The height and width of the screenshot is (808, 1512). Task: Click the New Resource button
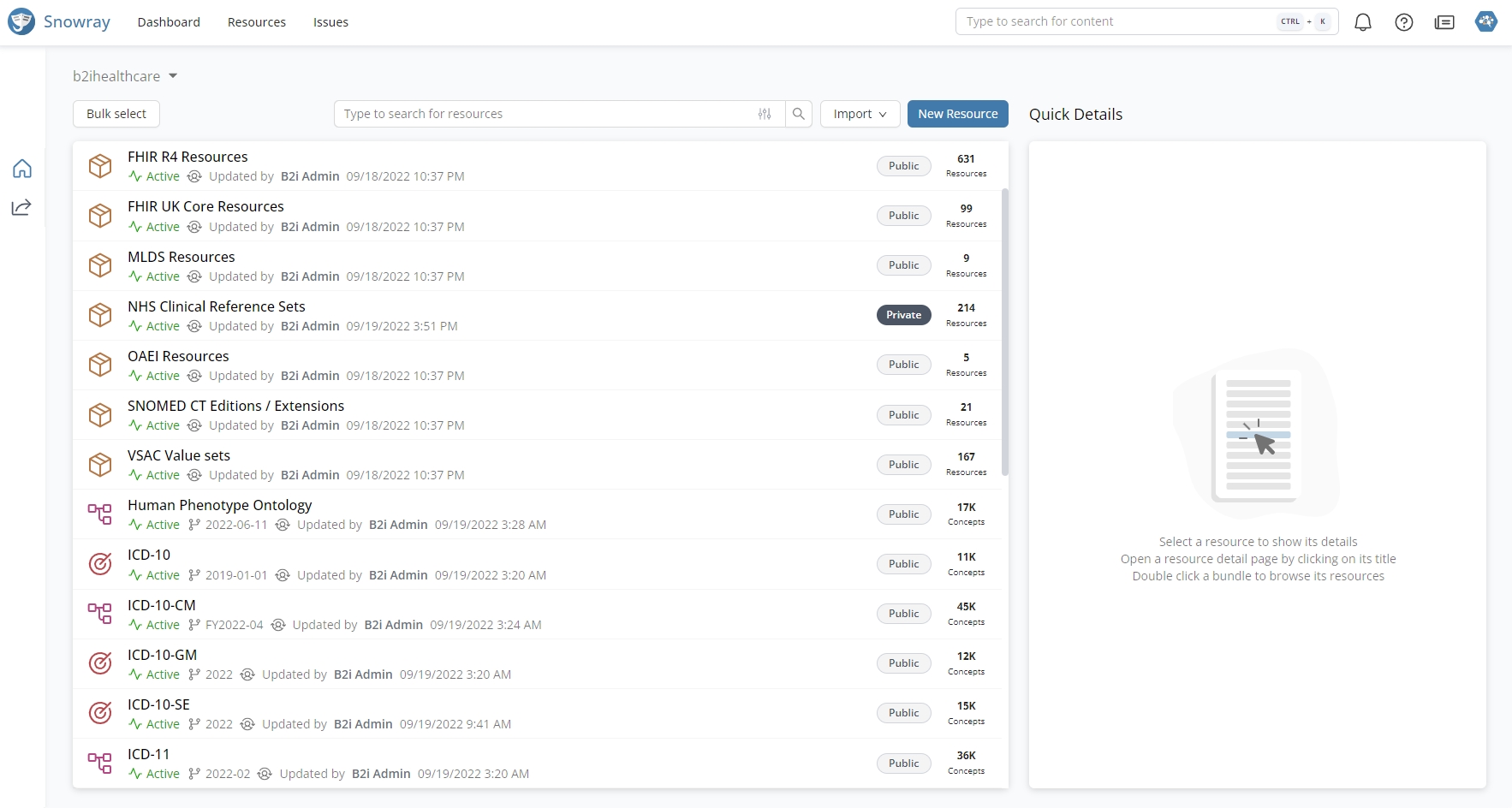click(x=957, y=114)
